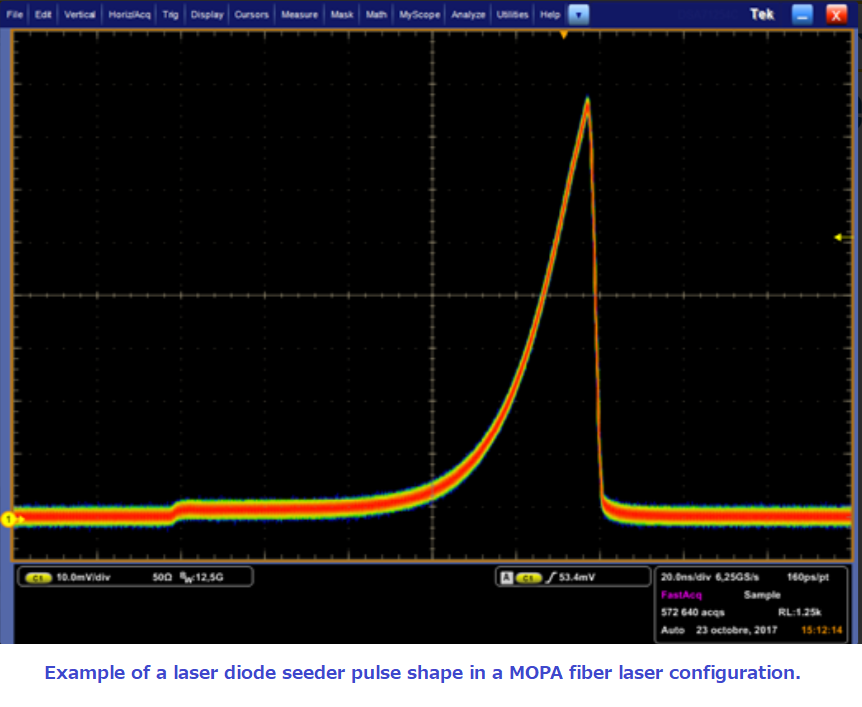
Task: Click the trigger 'A' indicator badge
Action: click(506, 577)
